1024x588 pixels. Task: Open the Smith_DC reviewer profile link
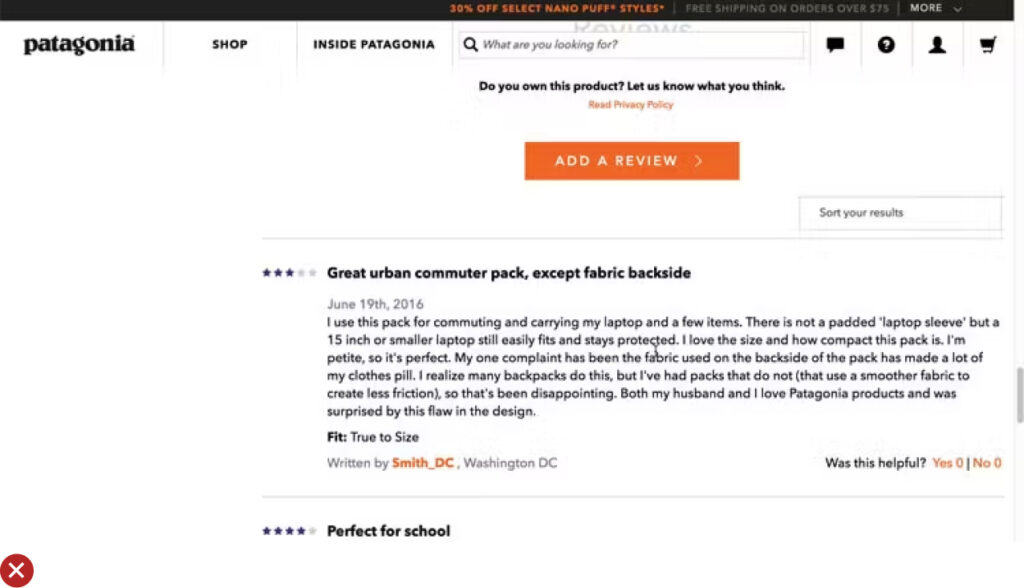pyautogui.click(x=423, y=463)
